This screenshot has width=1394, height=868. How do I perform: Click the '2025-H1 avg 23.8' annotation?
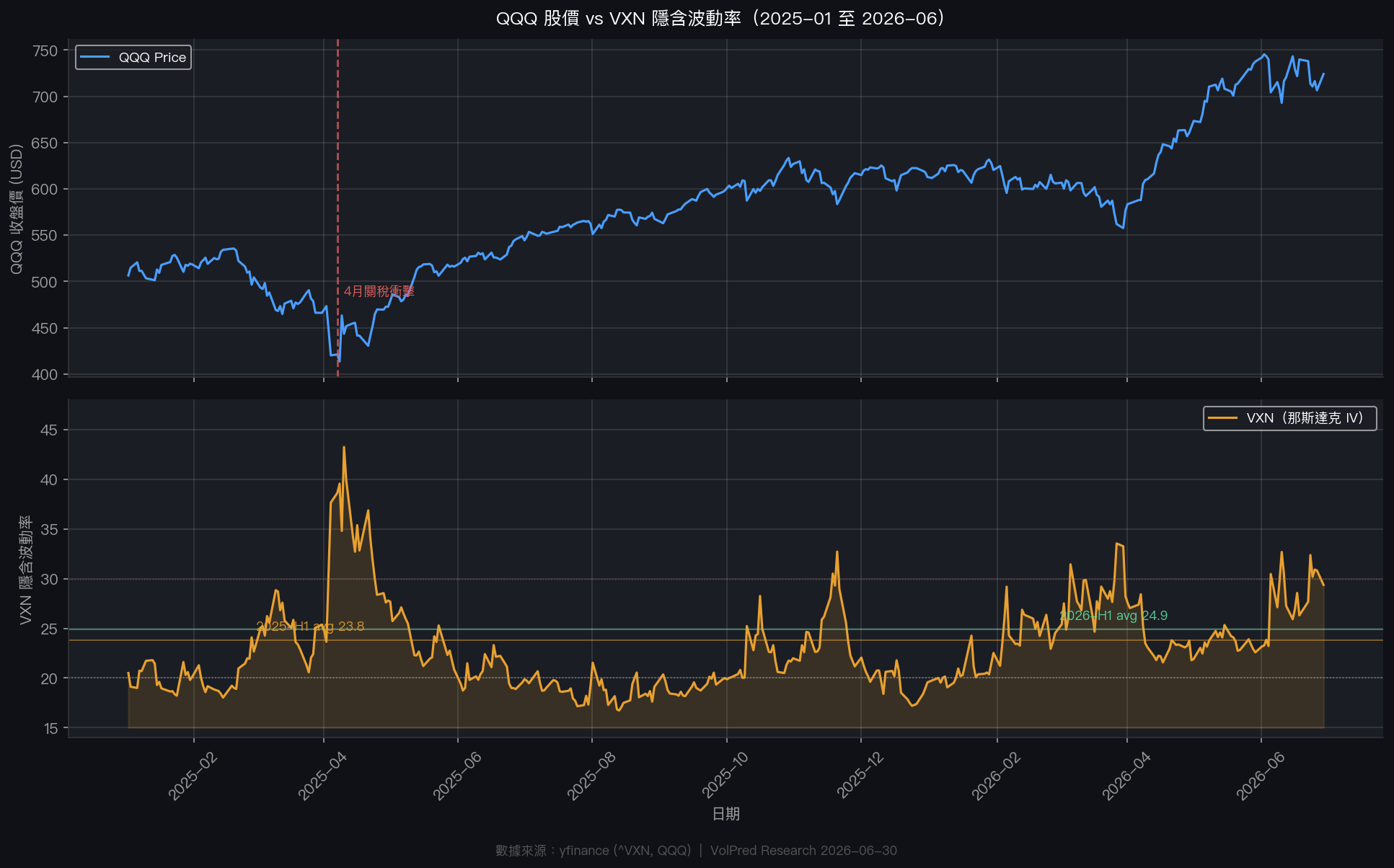click(x=310, y=626)
